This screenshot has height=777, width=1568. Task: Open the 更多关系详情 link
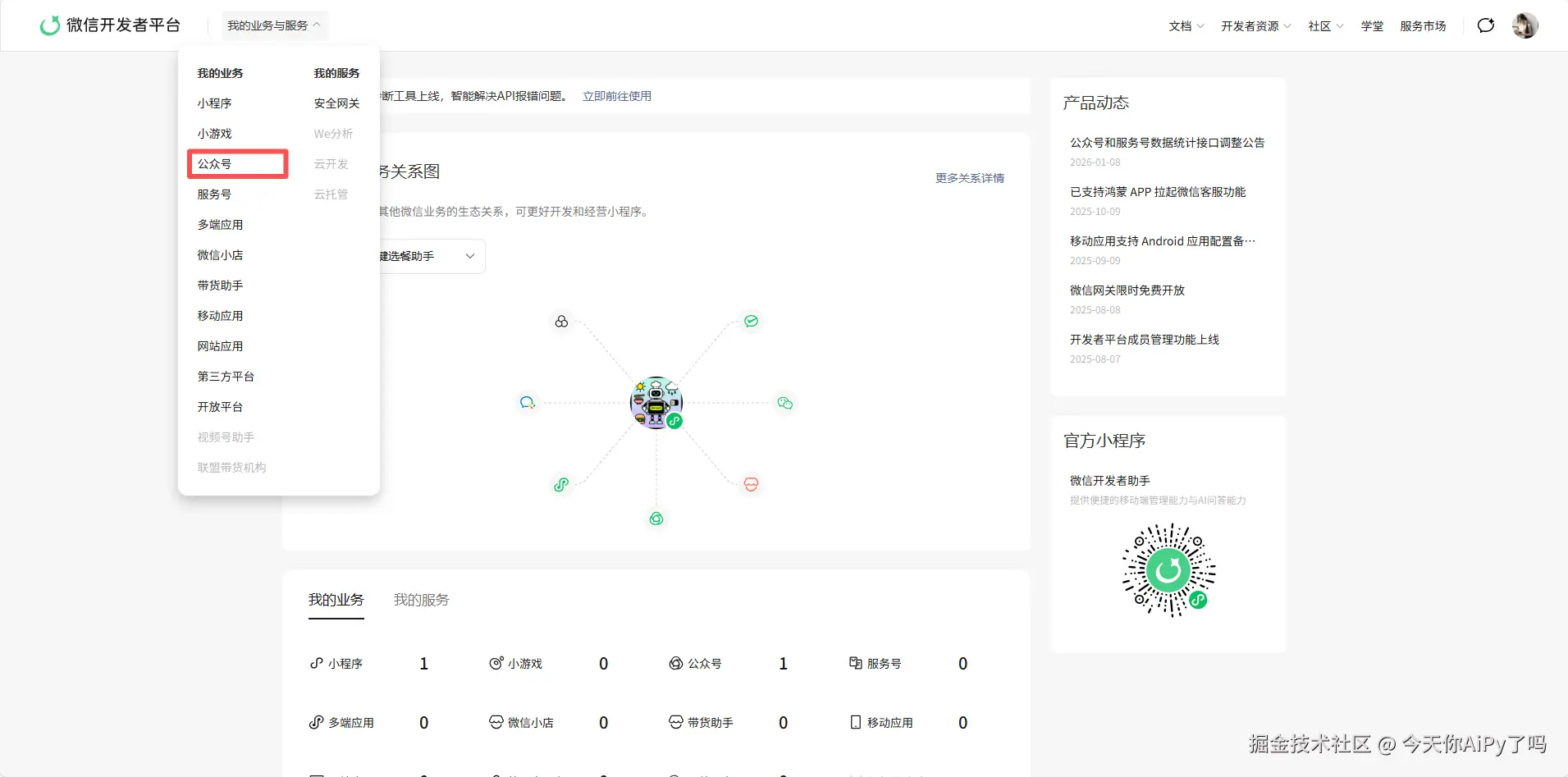(x=970, y=178)
